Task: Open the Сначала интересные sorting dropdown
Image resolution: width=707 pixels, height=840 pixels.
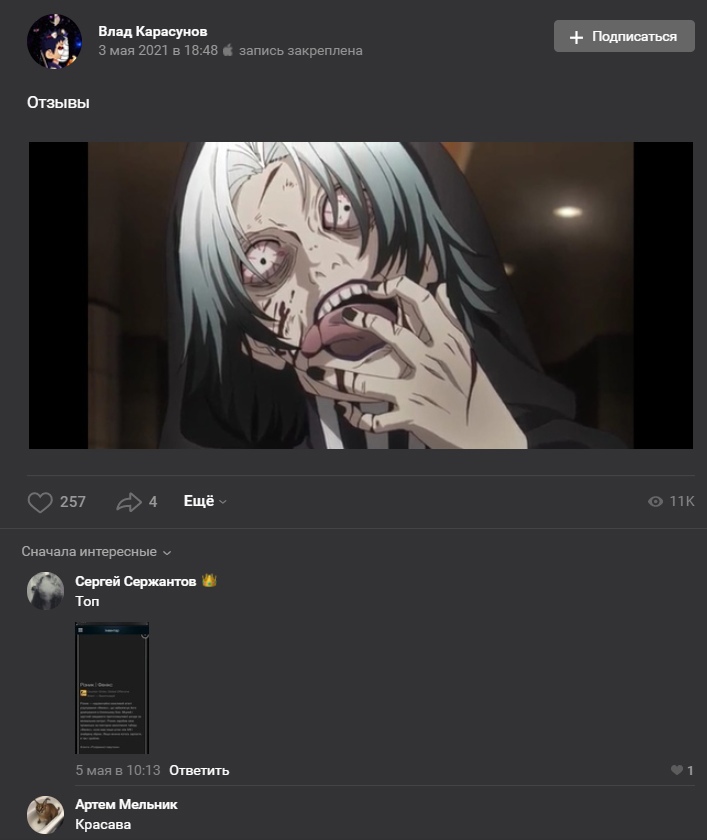Action: tap(96, 551)
